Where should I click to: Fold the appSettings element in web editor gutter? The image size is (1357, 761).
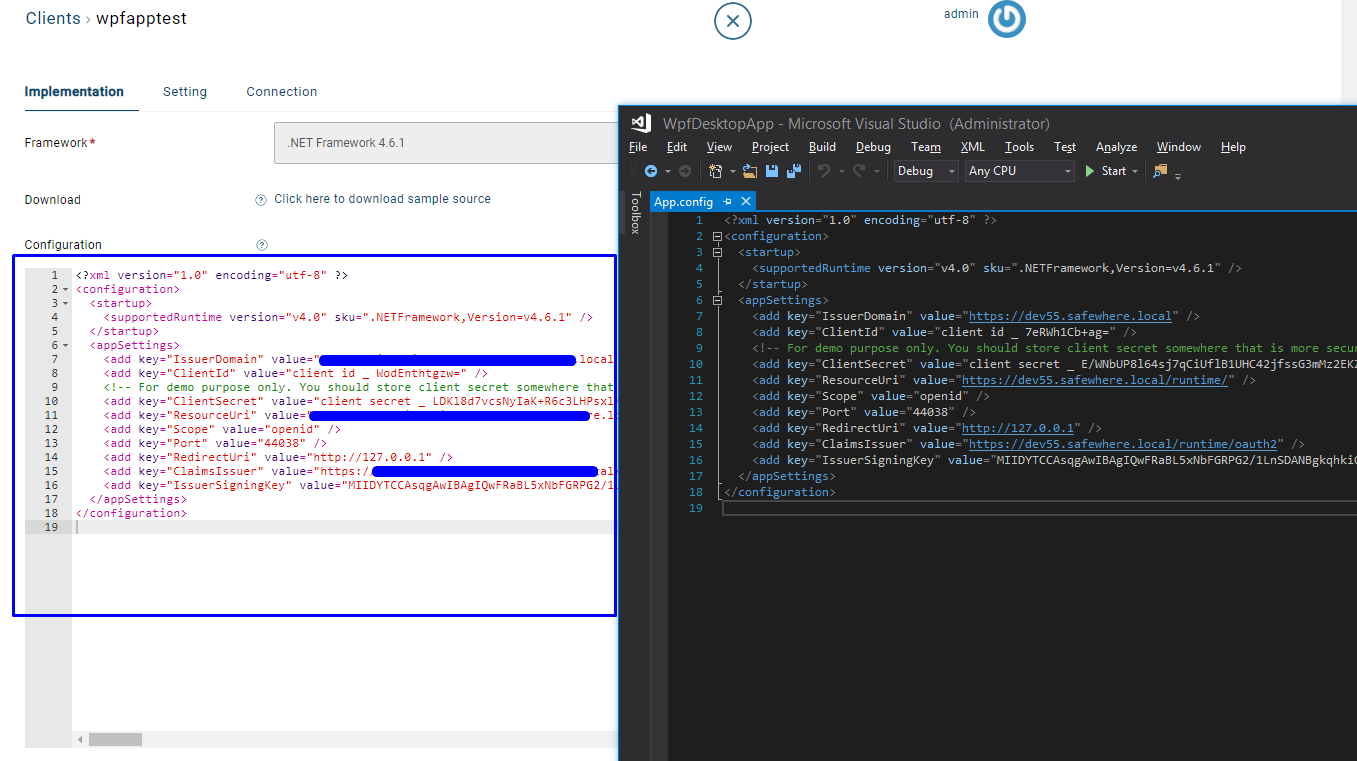pyautogui.click(x=66, y=345)
